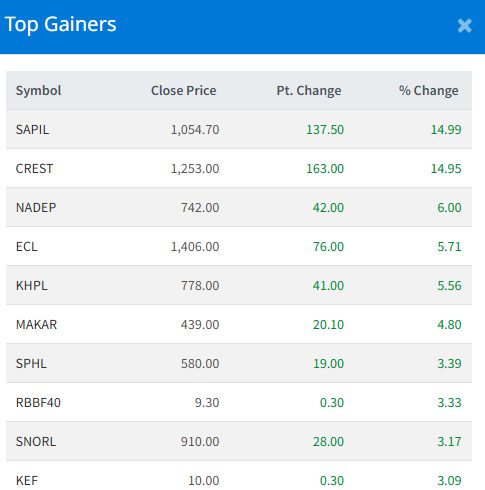
Task: Open the KHPL symbol entry
Action: click(x=32, y=285)
